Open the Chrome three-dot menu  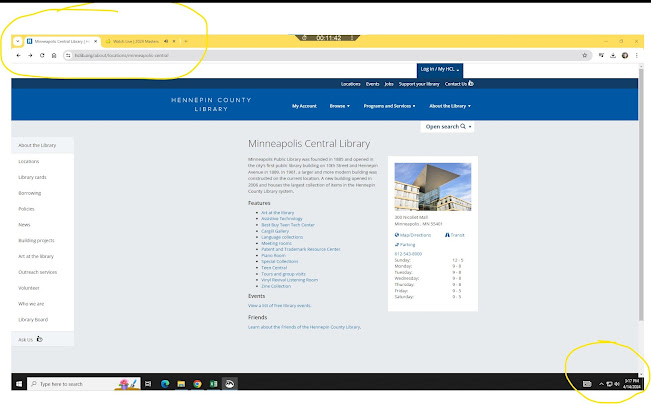coord(636,55)
